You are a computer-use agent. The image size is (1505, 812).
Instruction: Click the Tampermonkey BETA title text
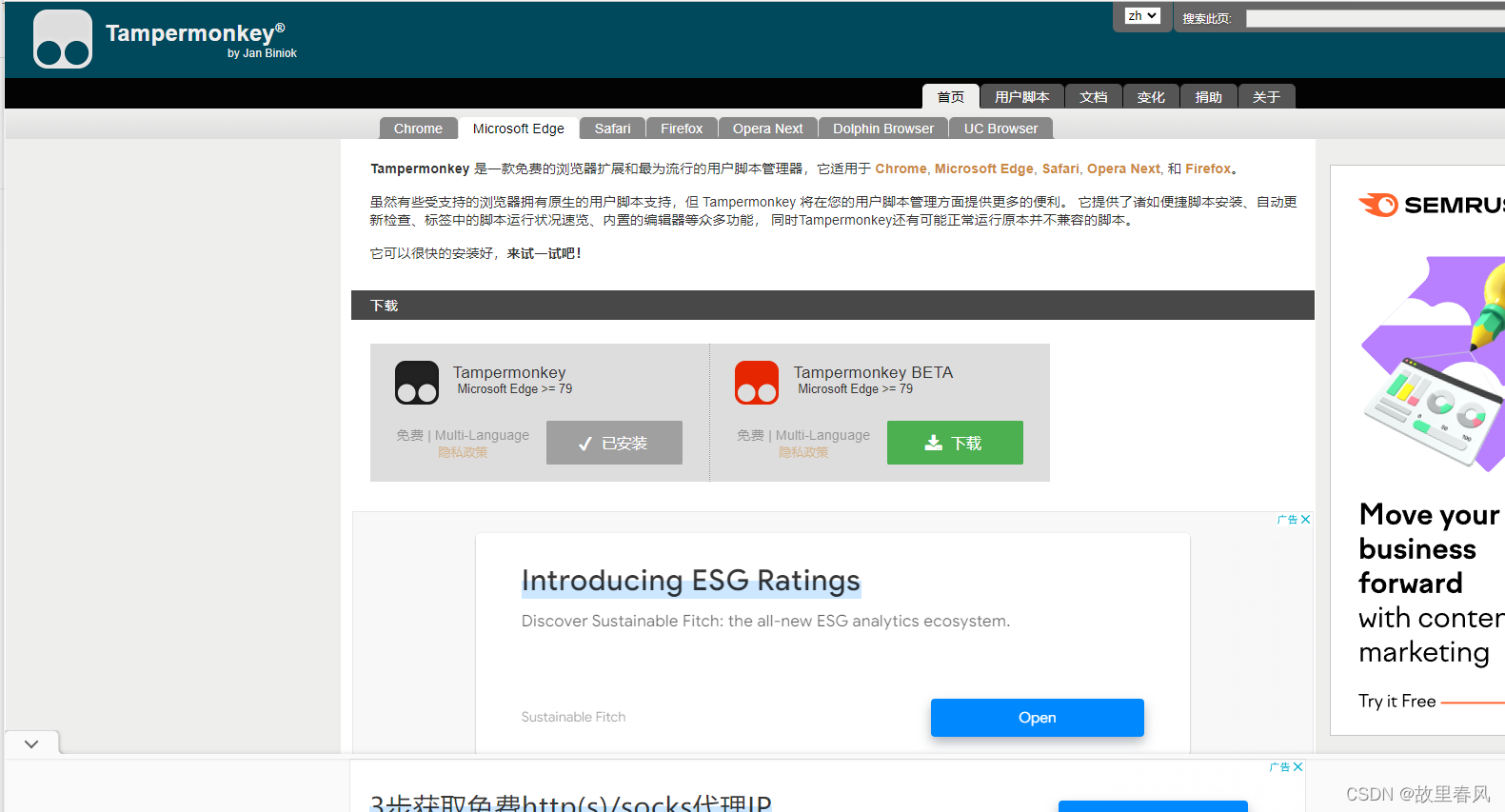coord(873,372)
